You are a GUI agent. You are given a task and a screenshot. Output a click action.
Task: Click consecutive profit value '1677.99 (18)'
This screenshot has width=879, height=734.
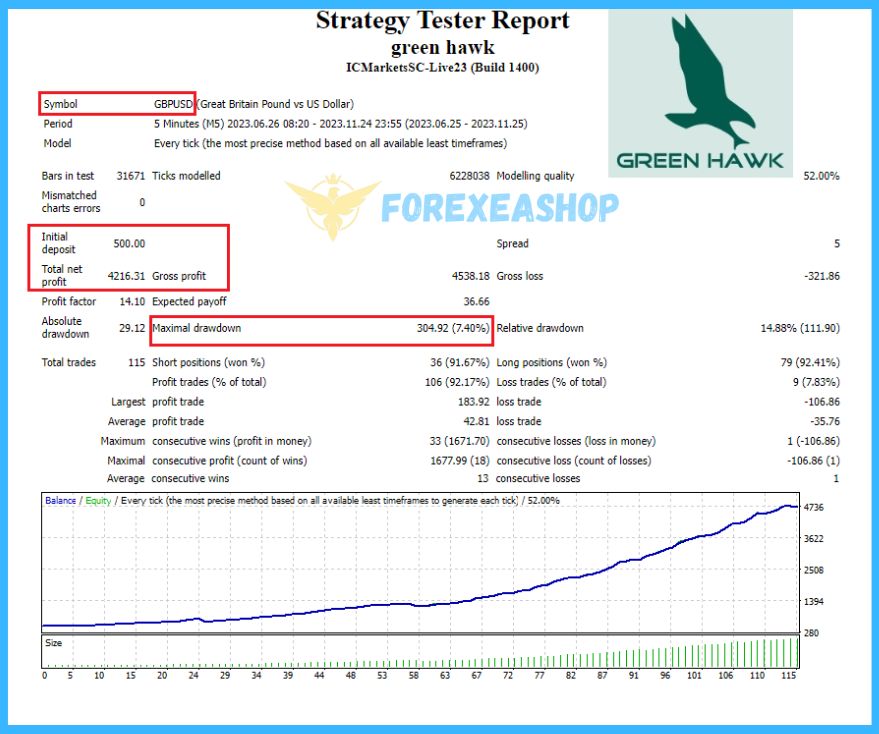point(460,460)
